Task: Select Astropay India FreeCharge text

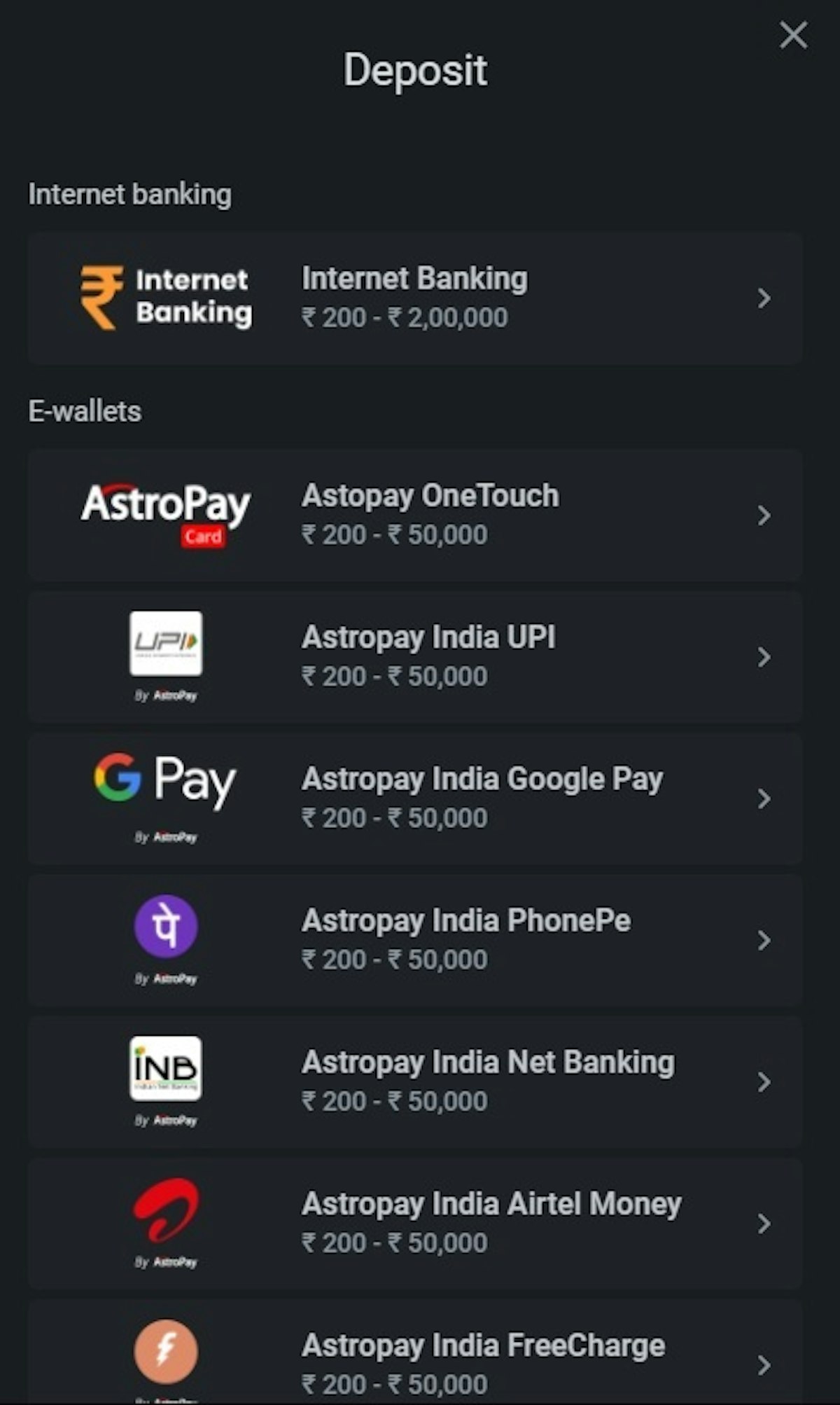Action: click(483, 1345)
